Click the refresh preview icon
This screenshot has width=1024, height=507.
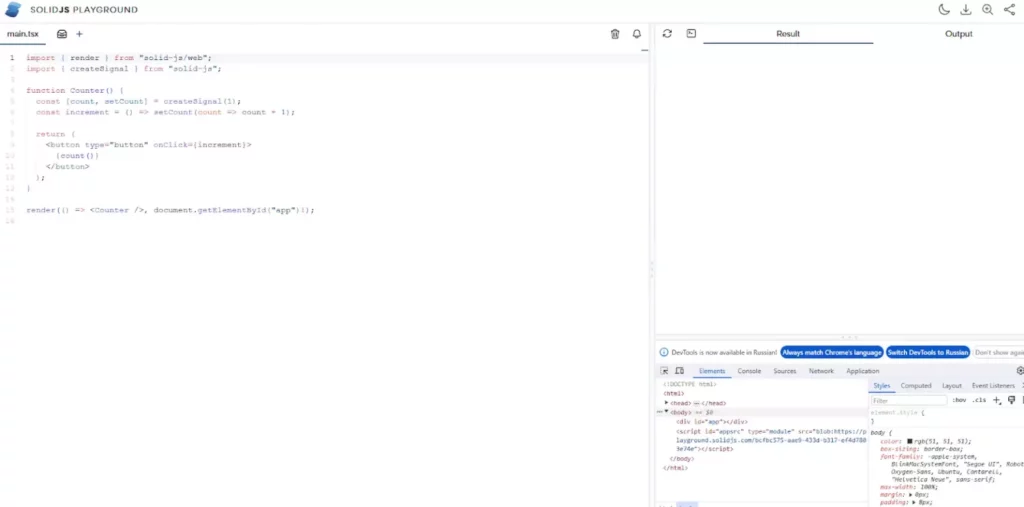(667, 33)
